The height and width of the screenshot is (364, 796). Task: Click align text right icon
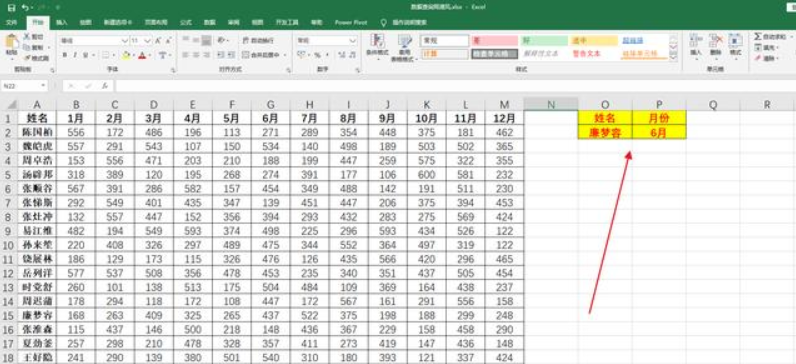tap(206, 55)
